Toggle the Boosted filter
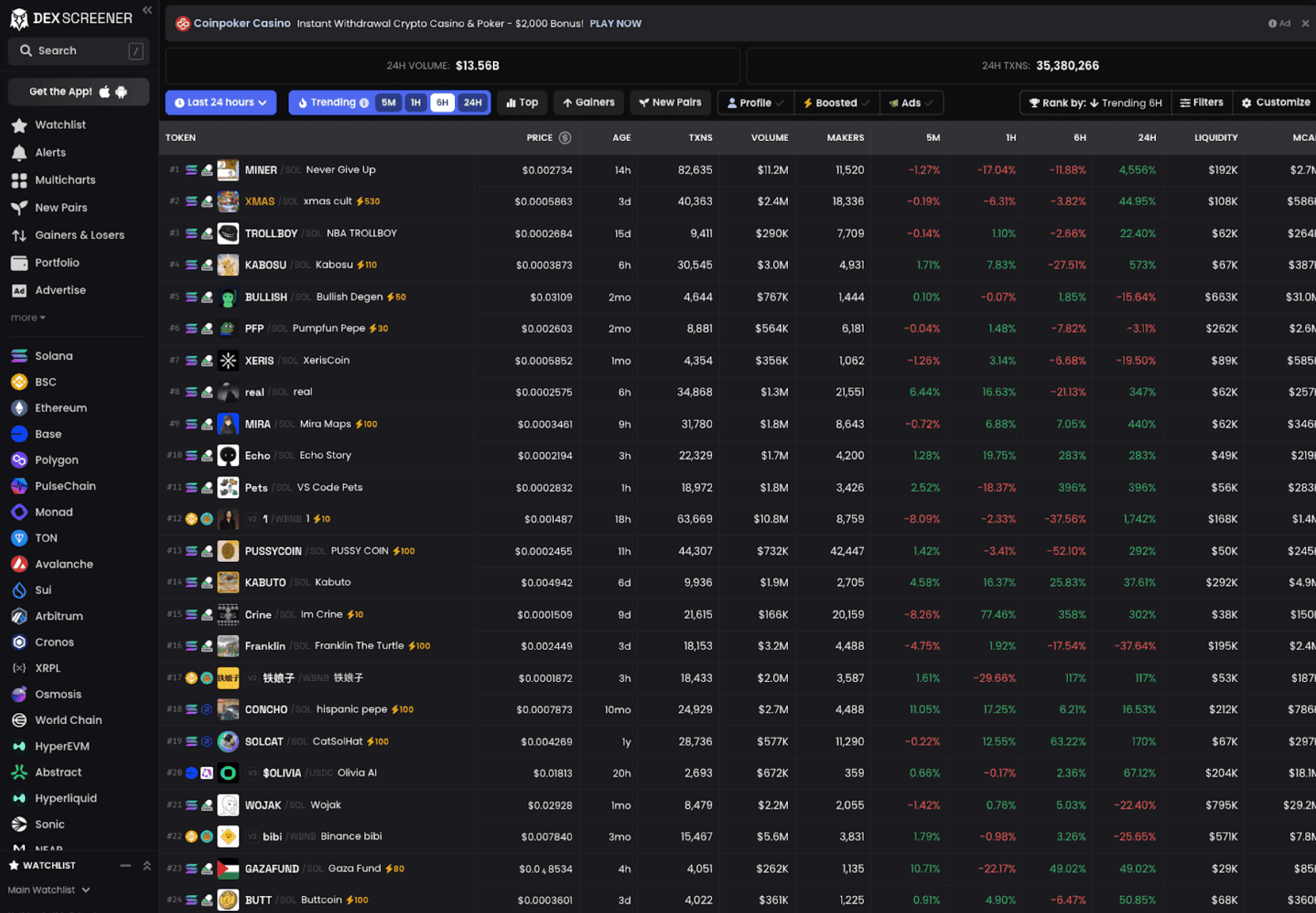The width and height of the screenshot is (1316, 913). coord(836,103)
